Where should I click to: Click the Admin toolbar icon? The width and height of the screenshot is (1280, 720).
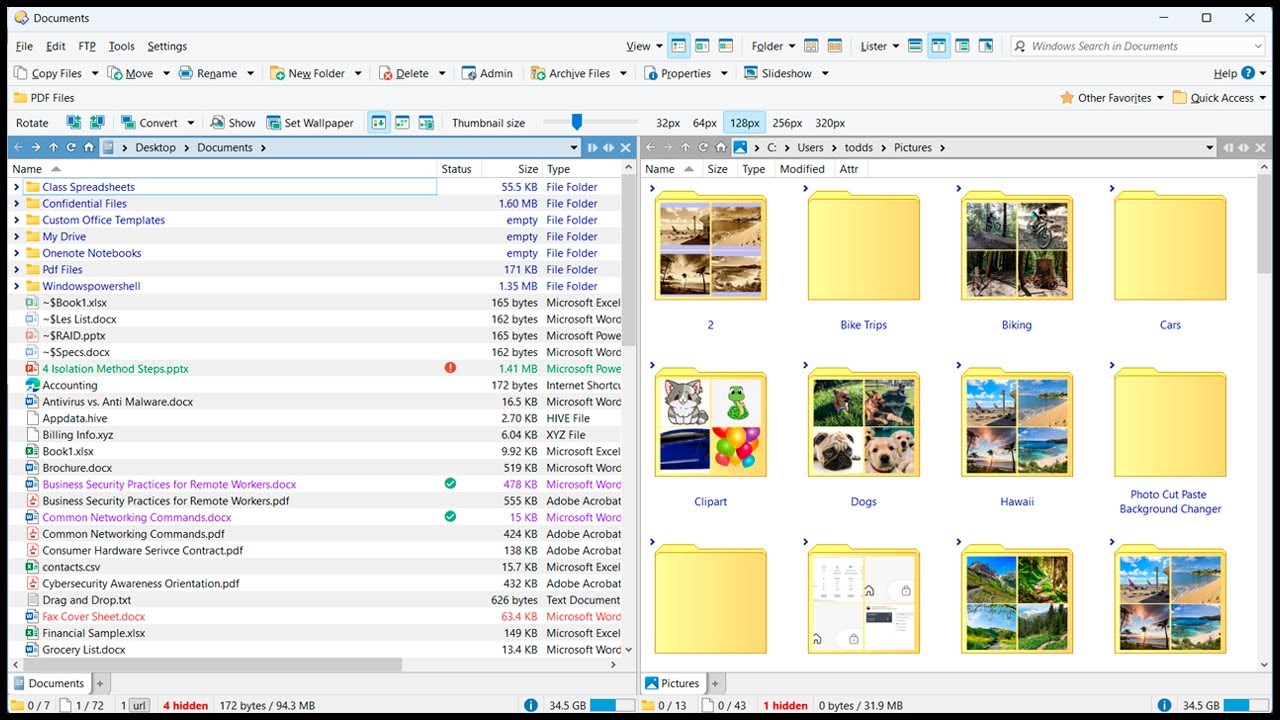click(x=469, y=73)
